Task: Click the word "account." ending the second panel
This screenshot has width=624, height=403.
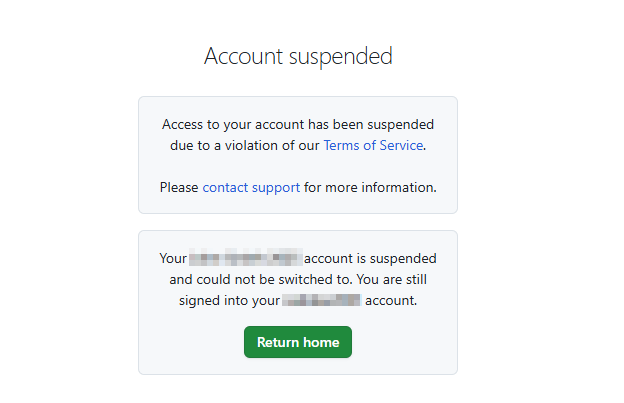Action: 391,299
